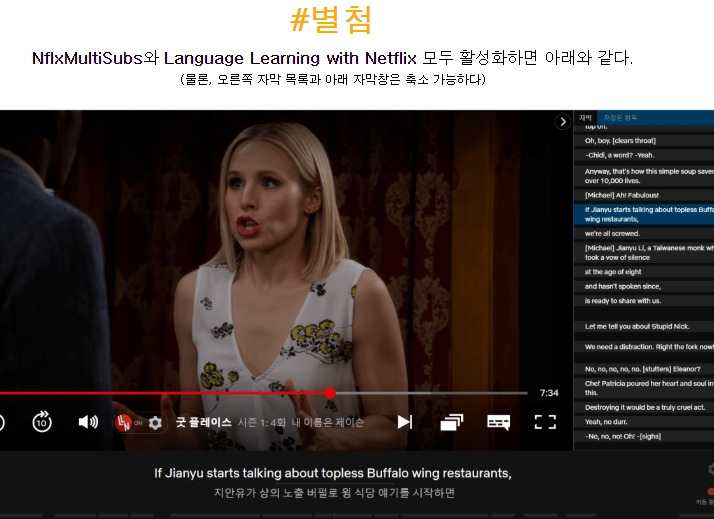This screenshot has width=714, height=519.
Task: Select subtitle "Yeah, no durr."
Action: click(x=644, y=422)
